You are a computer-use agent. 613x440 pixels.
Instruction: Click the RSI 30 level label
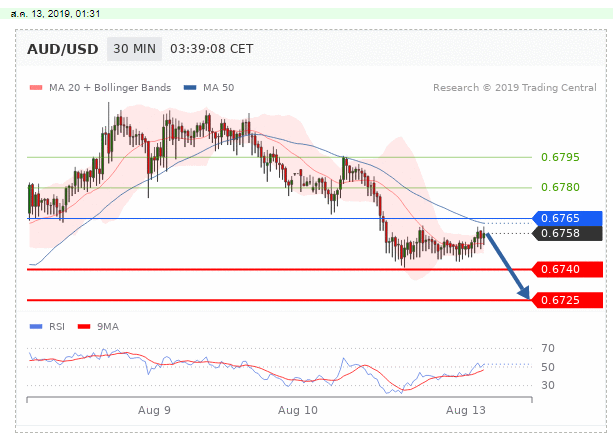tap(548, 385)
